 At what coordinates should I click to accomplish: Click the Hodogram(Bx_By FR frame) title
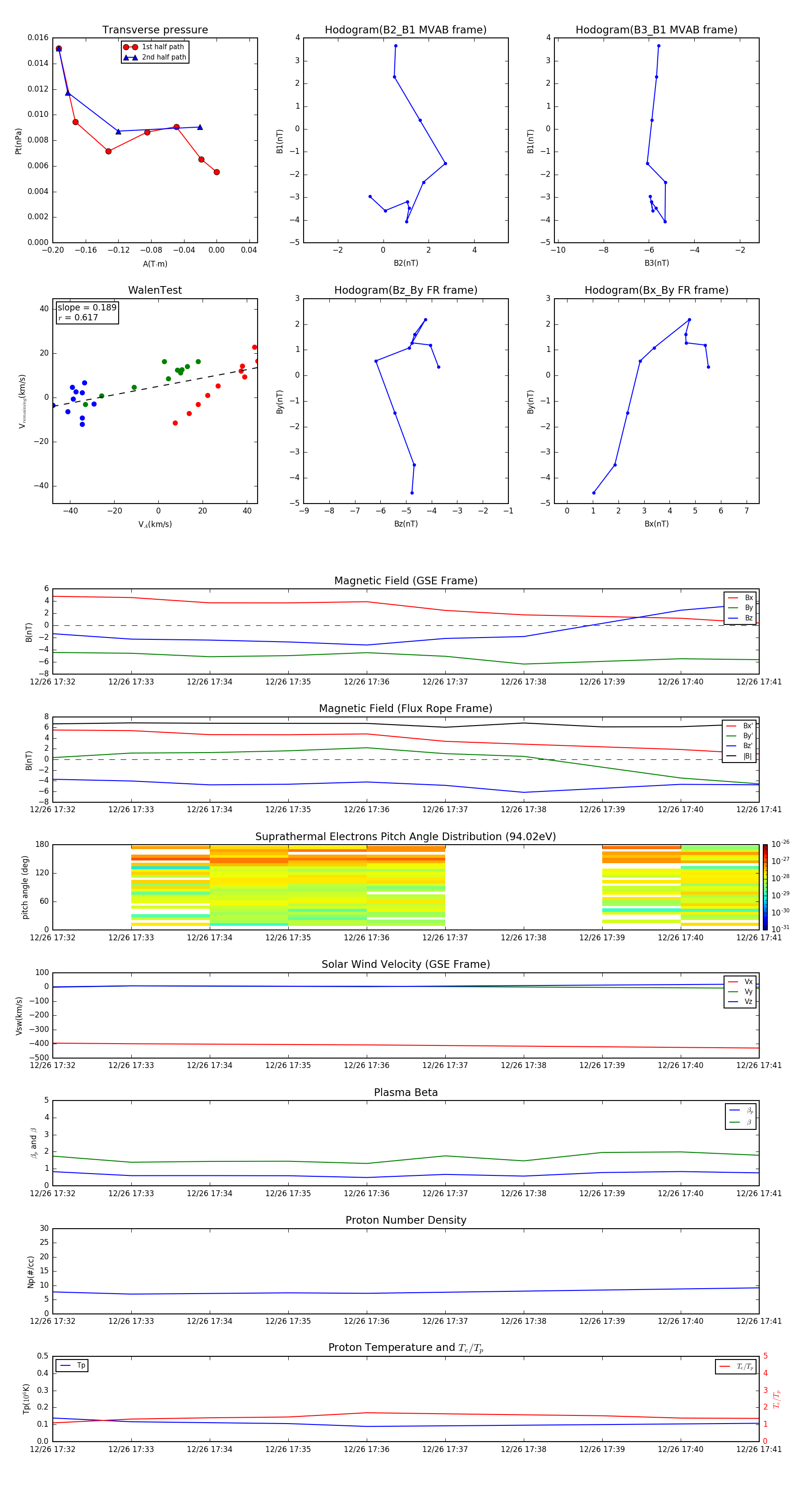[x=656, y=290]
